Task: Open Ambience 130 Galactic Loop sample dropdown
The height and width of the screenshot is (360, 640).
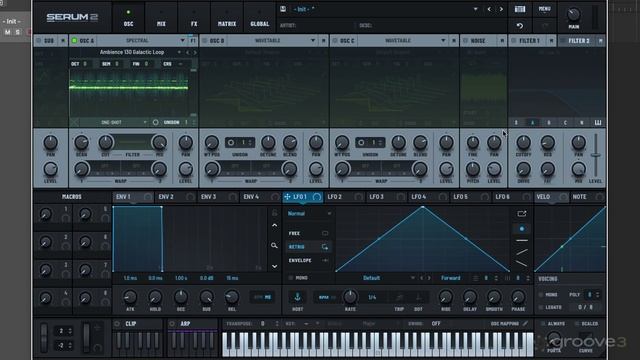Action: click(179, 52)
